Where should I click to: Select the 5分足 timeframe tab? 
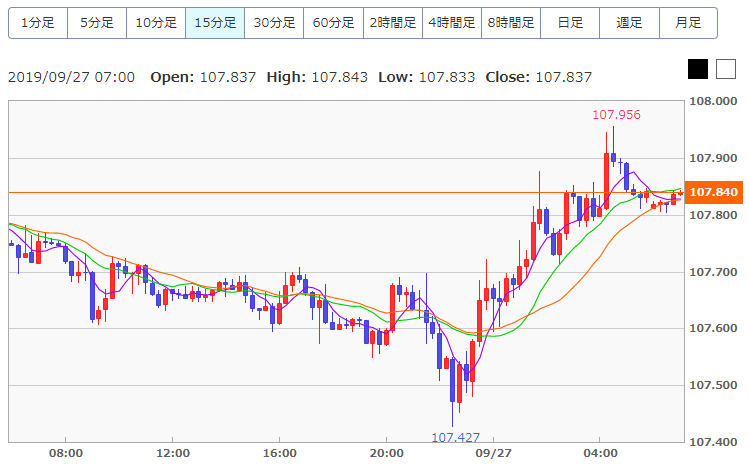pos(97,22)
